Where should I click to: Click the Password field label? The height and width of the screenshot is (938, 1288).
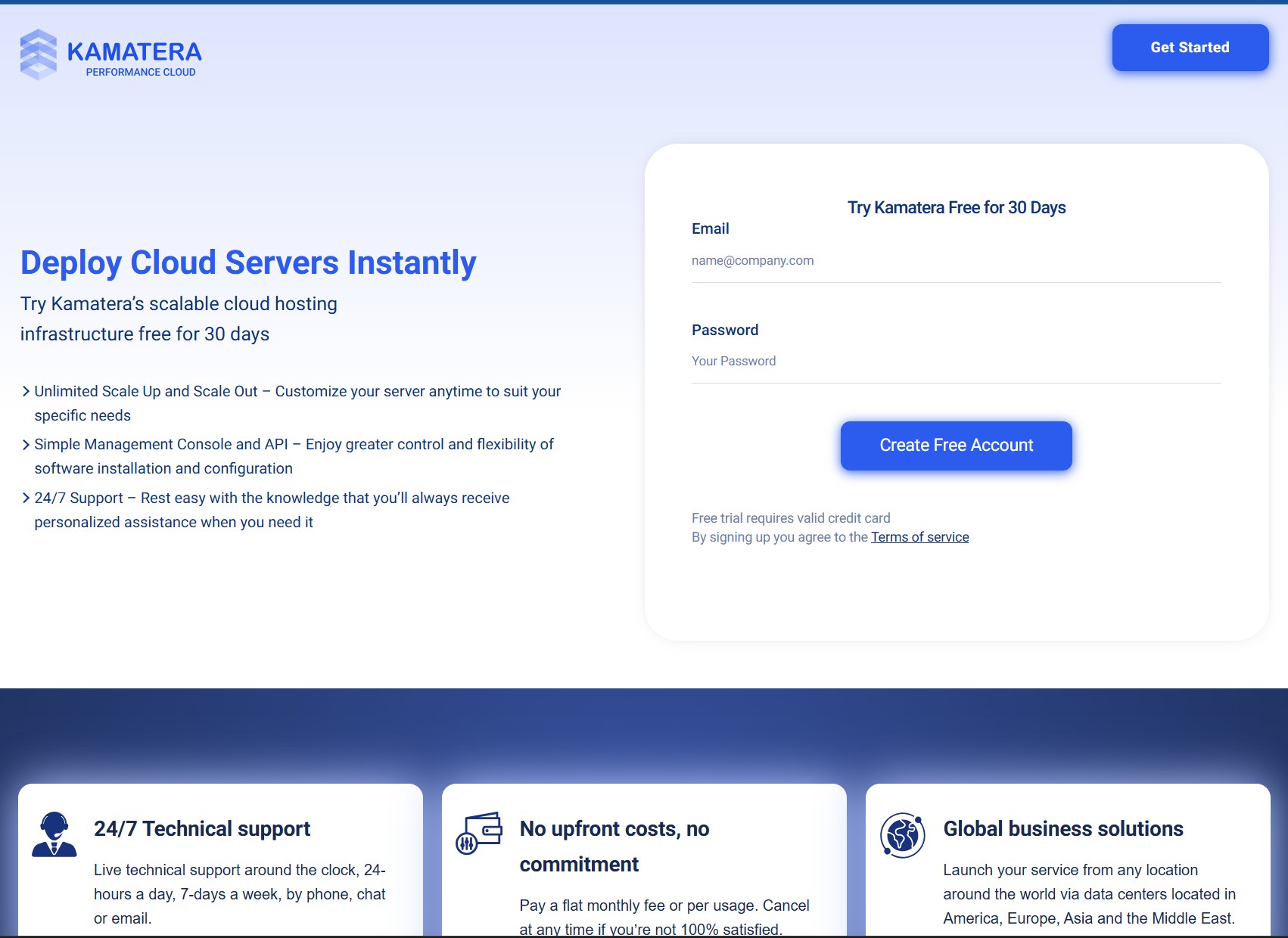(724, 330)
